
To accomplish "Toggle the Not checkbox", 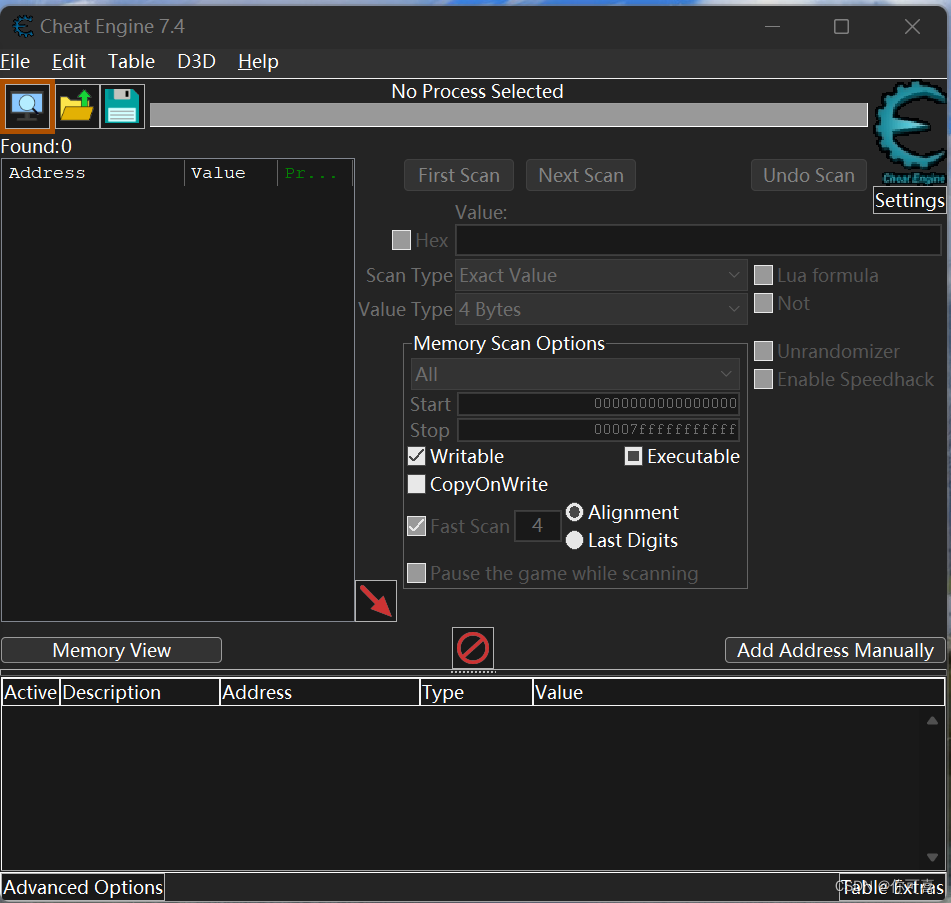I will (x=763, y=303).
